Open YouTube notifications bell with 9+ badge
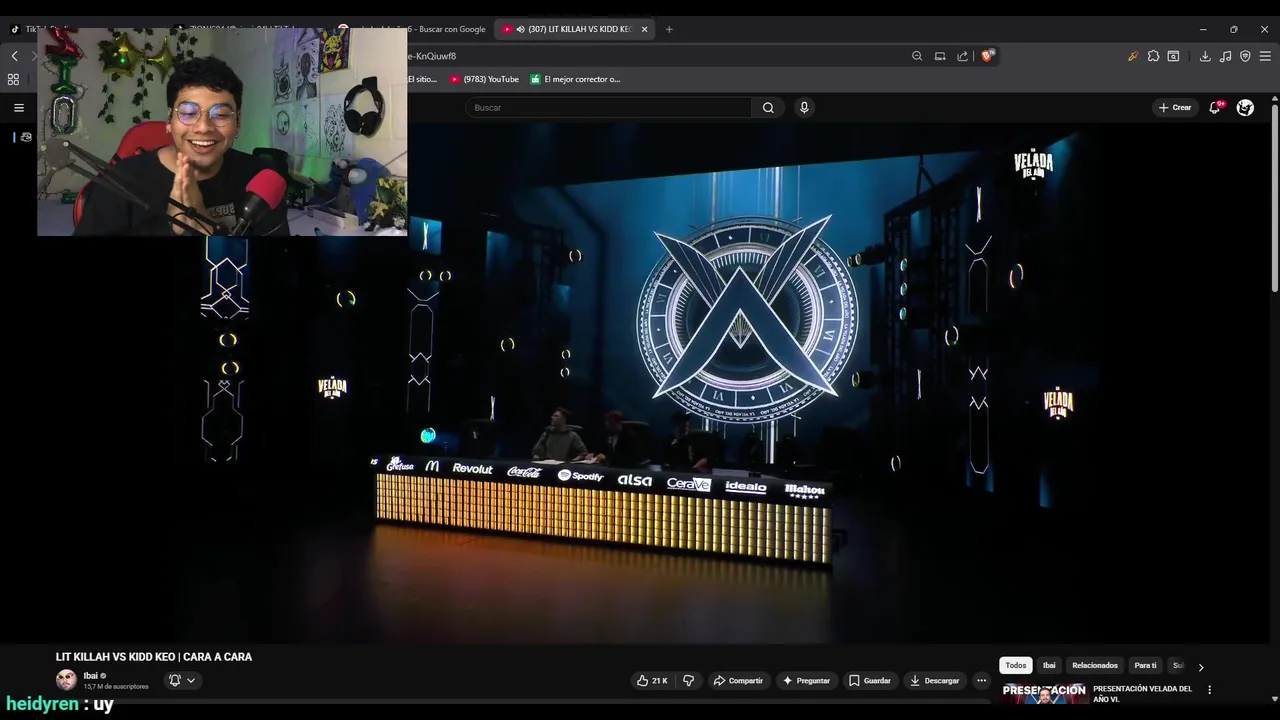Image resolution: width=1280 pixels, height=720 pixels. pos(1215,107)
